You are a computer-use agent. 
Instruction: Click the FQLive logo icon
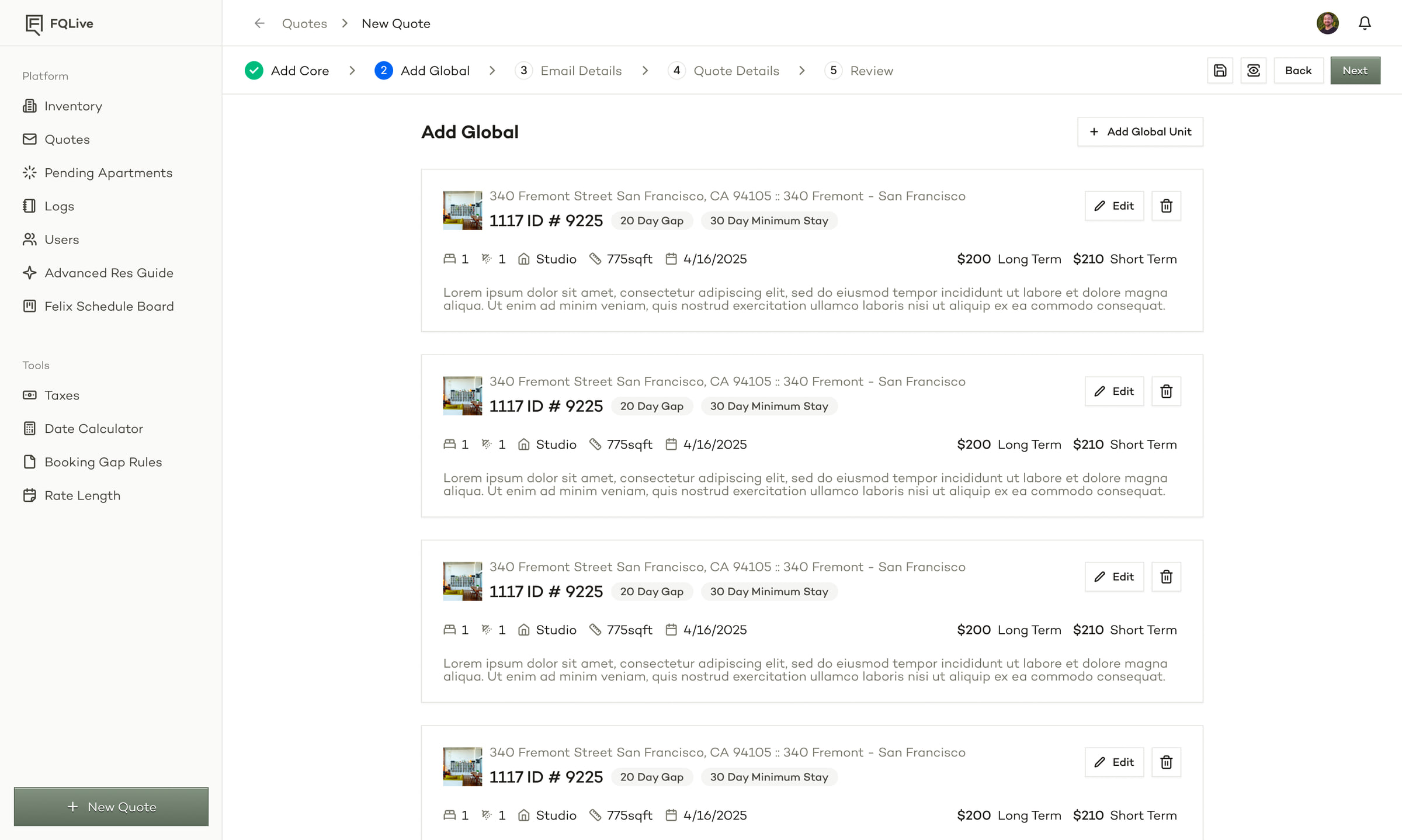34,24
